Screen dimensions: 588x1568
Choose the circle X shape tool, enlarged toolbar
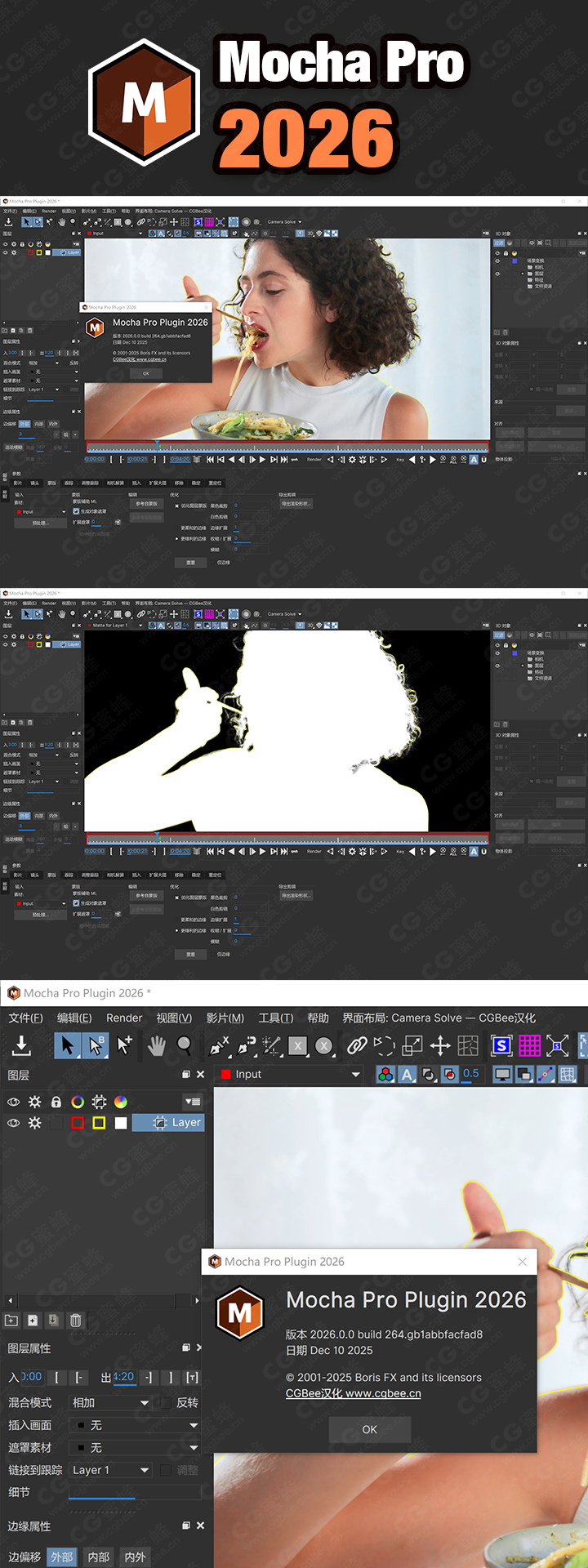(324, 1045)
